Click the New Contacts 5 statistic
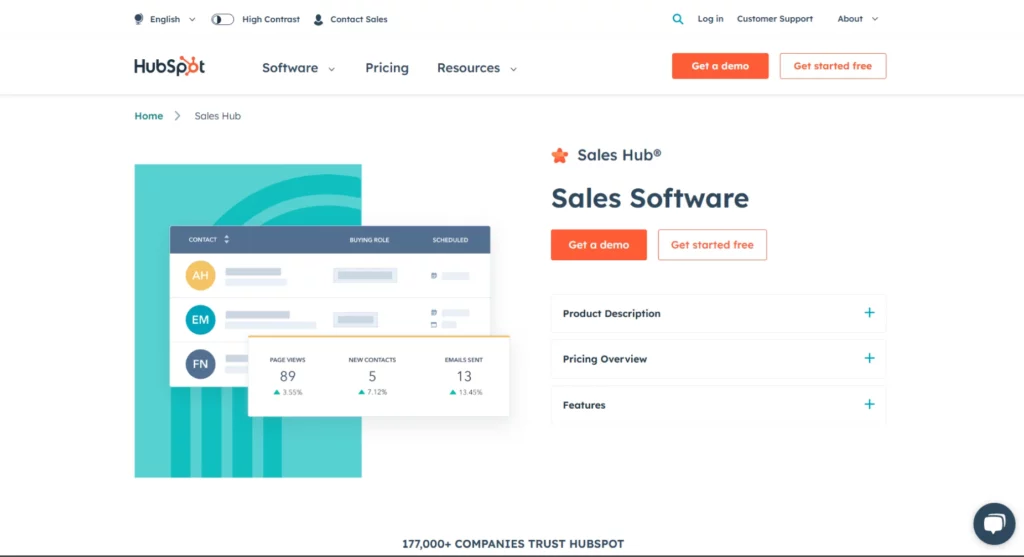This screenshot has width=1024, height=557. [x=372, y=377]
